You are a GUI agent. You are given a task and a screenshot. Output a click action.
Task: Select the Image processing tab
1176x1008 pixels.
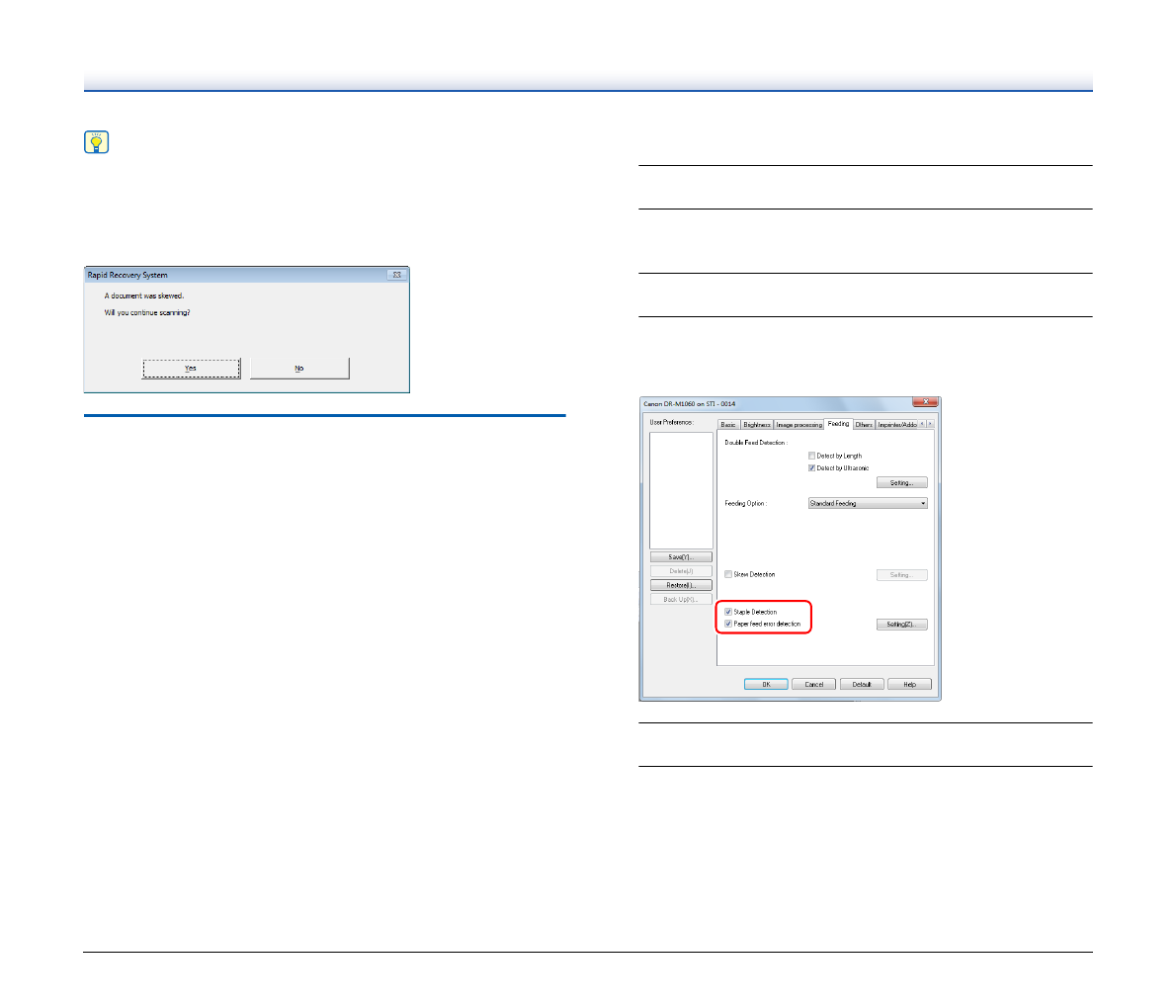tap(798, 425)
